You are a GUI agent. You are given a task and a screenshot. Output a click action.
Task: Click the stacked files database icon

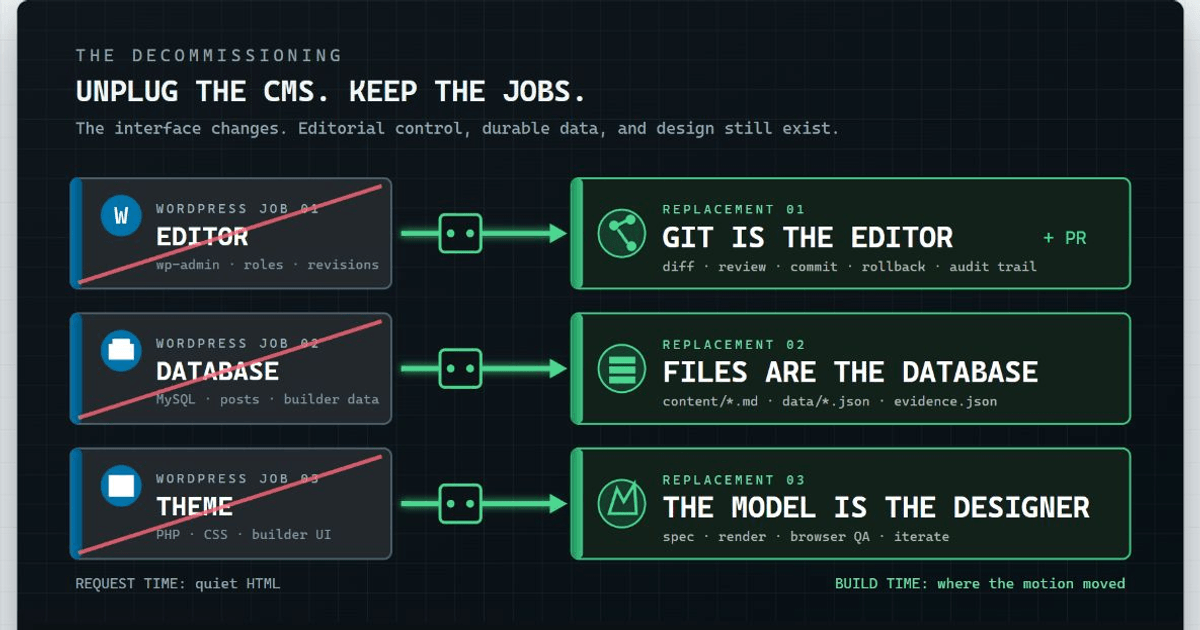click(x=623, y=369)
